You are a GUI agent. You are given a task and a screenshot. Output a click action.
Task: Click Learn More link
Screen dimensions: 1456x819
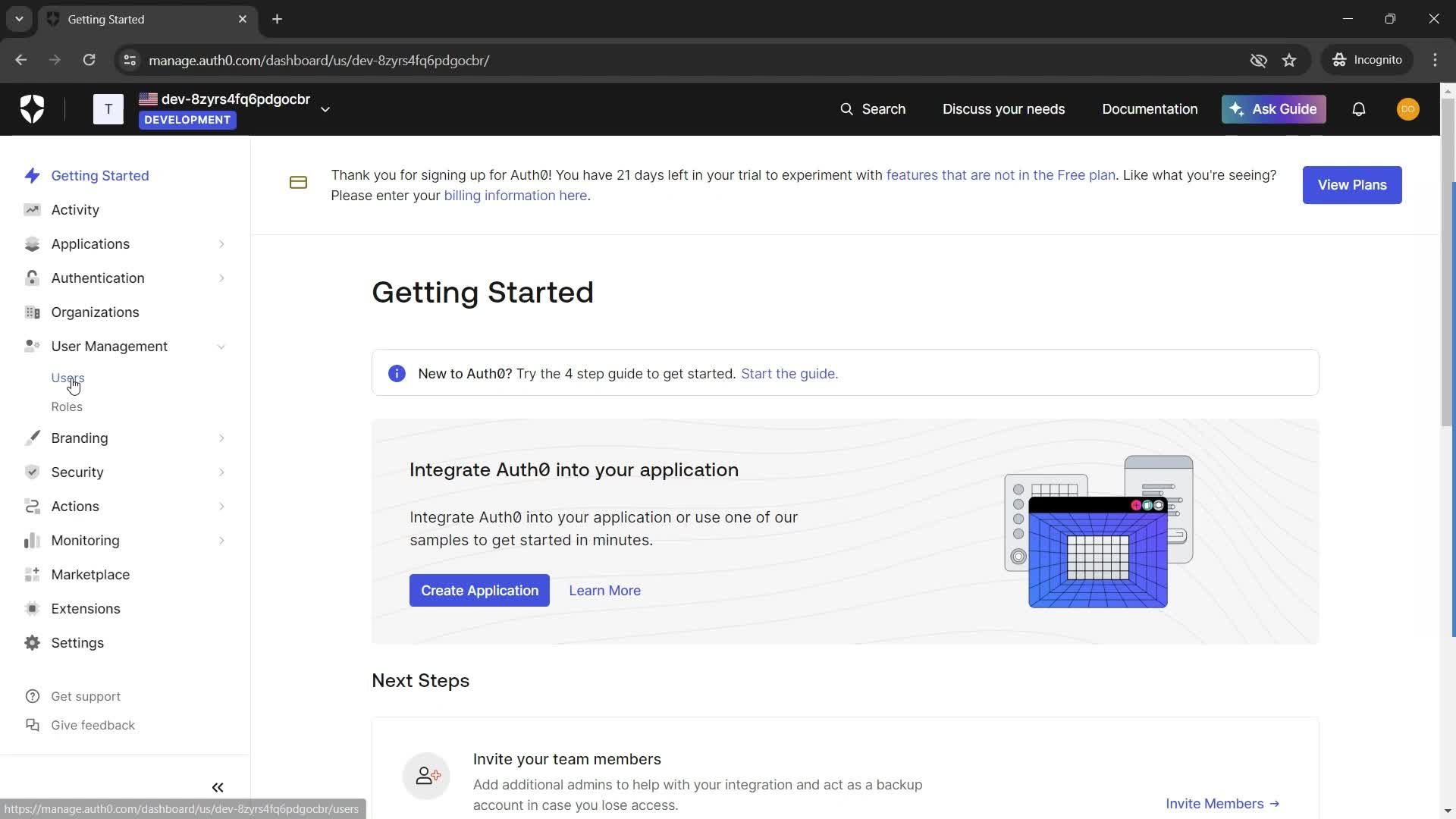[604, 591]
